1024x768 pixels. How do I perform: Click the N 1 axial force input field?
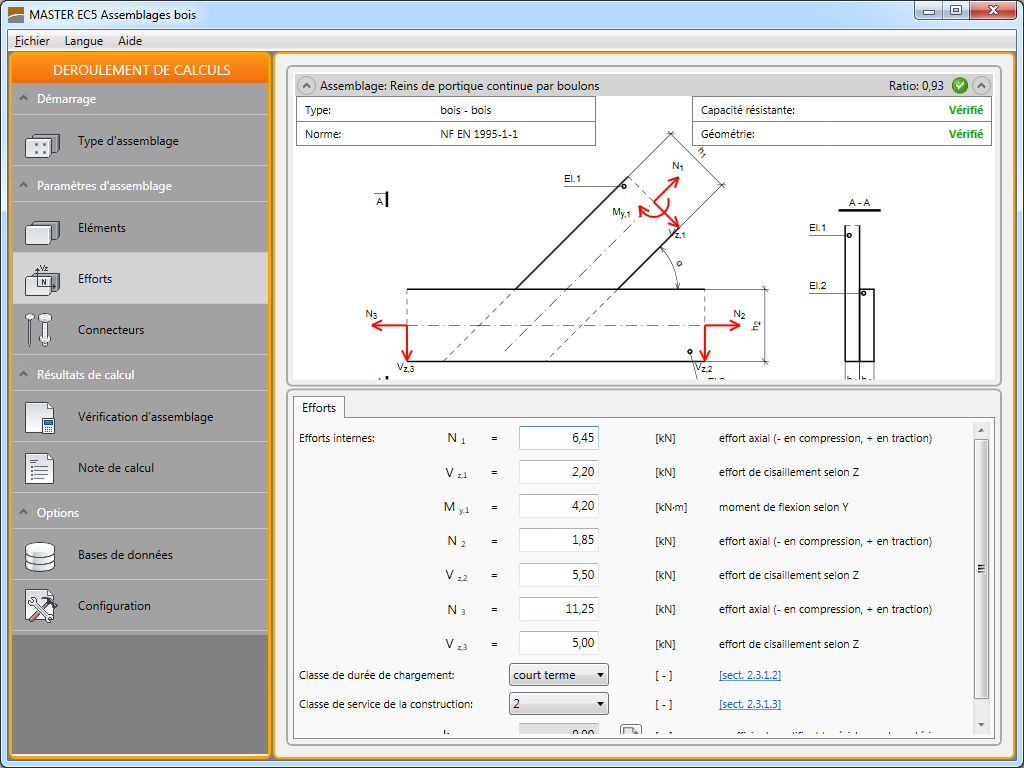tap(558, 438)
